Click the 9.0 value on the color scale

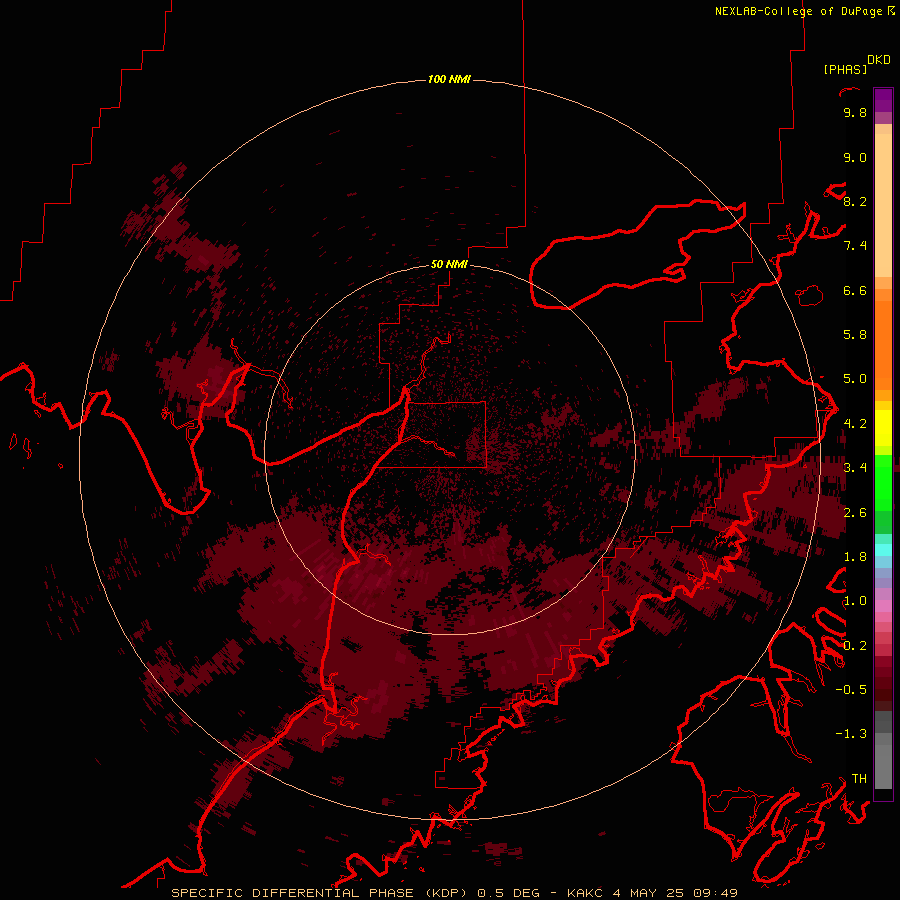pos(855,157)
